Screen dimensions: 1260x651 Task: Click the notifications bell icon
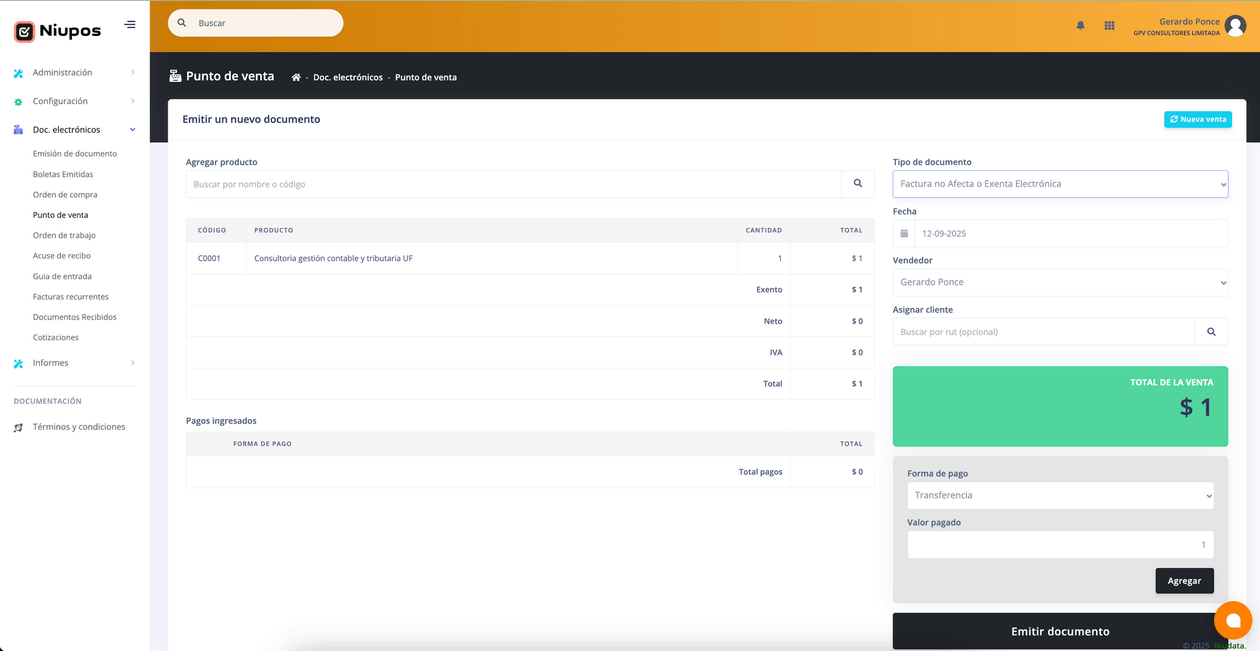pos(1080,25)
